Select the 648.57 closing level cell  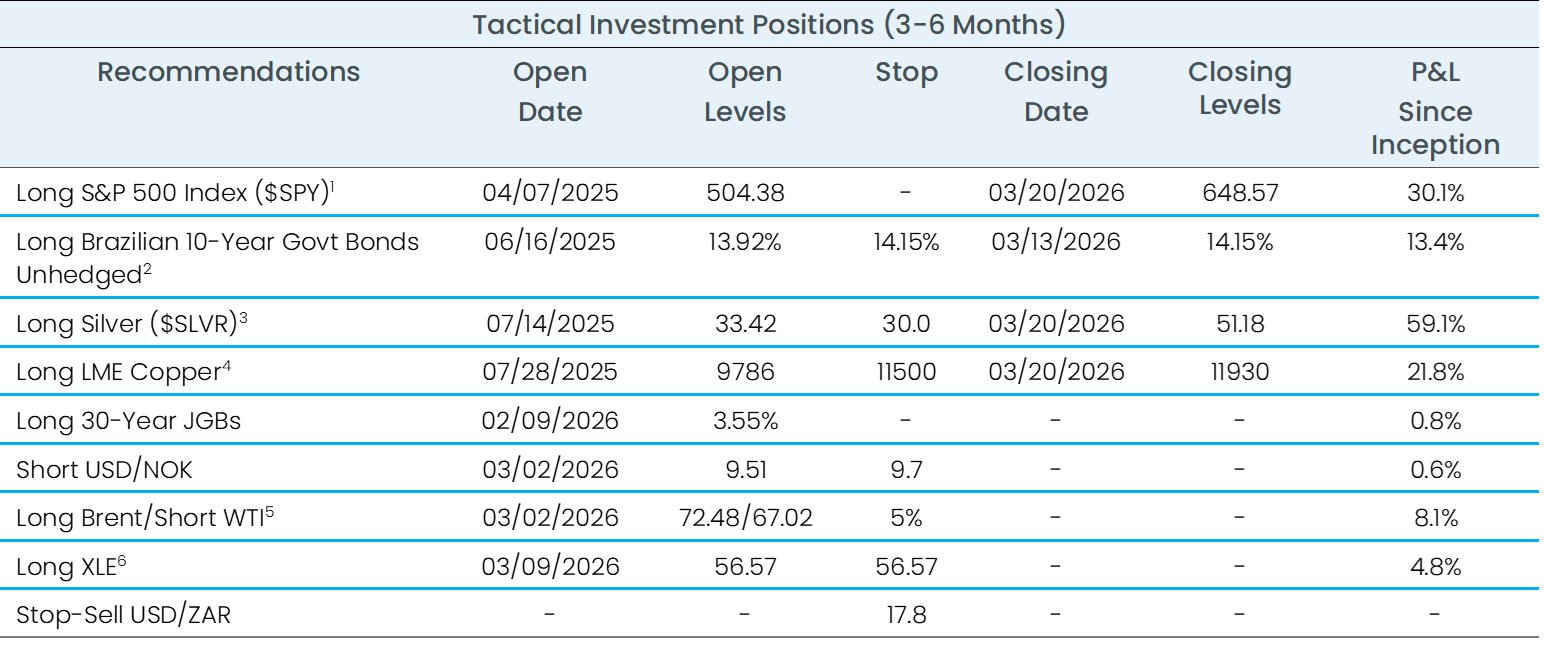(1239, 192)
